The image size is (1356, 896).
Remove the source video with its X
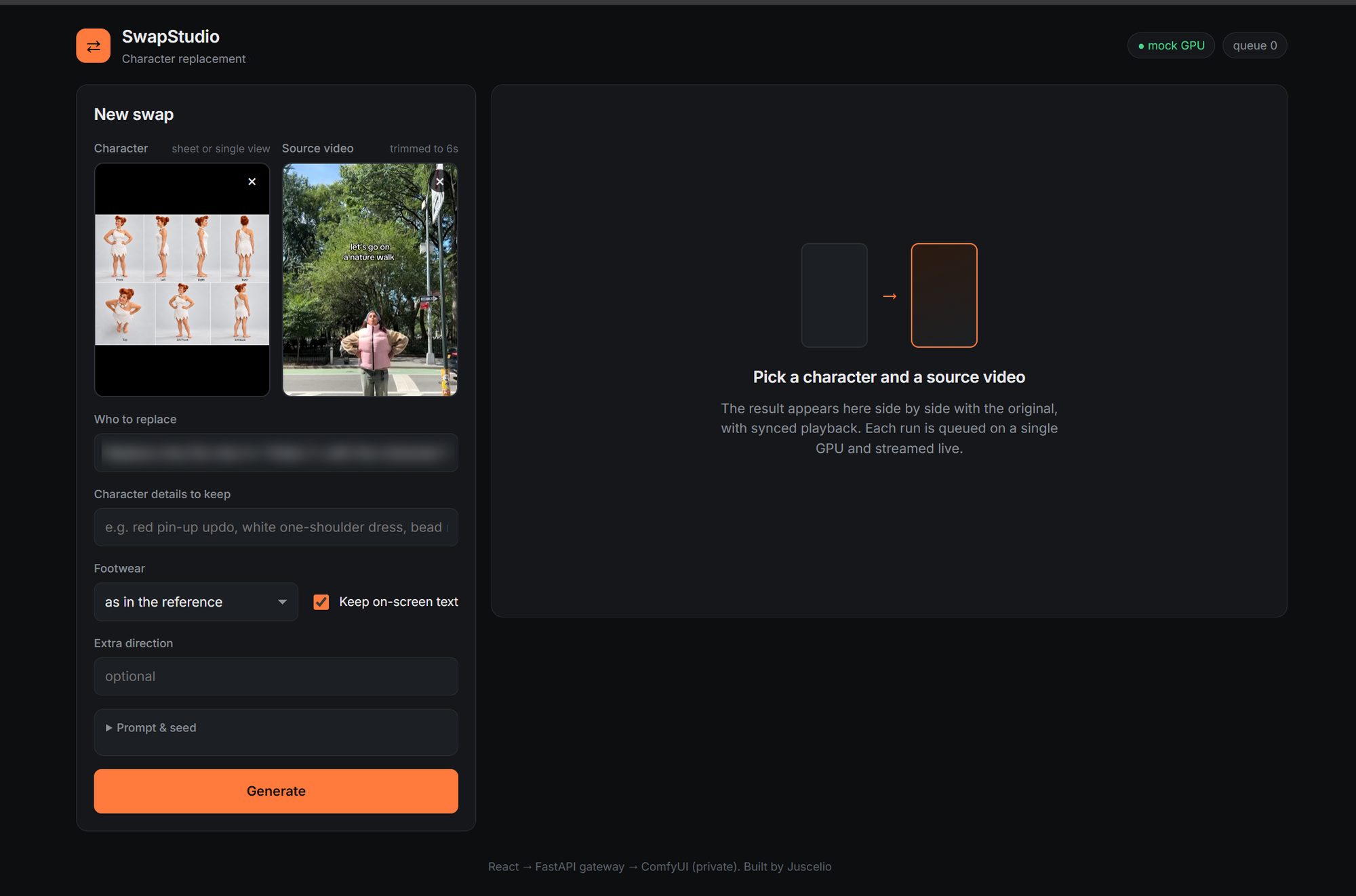439,182
